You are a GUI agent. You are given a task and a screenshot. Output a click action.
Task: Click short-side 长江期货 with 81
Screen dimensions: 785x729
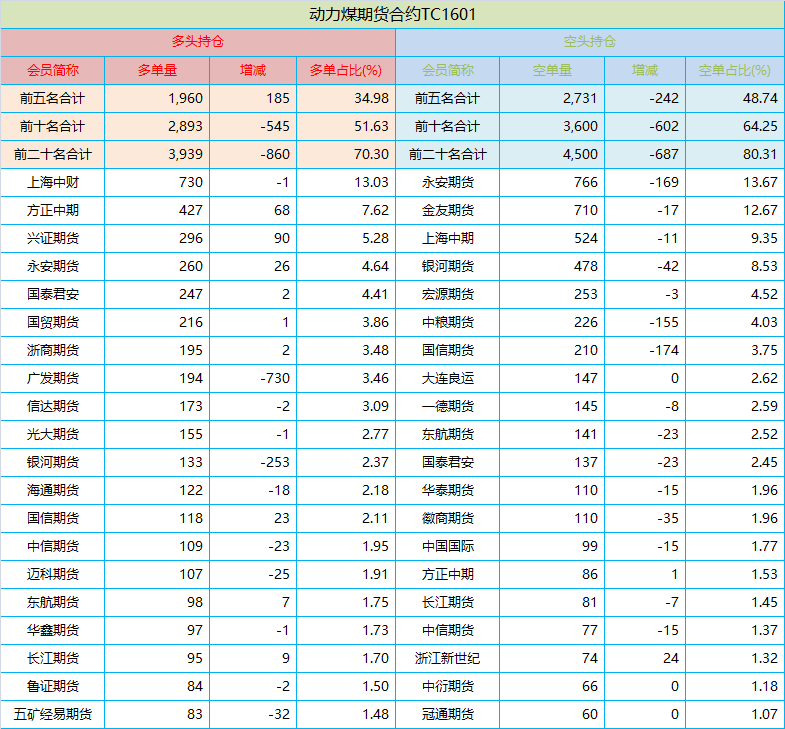coord(448,602)
